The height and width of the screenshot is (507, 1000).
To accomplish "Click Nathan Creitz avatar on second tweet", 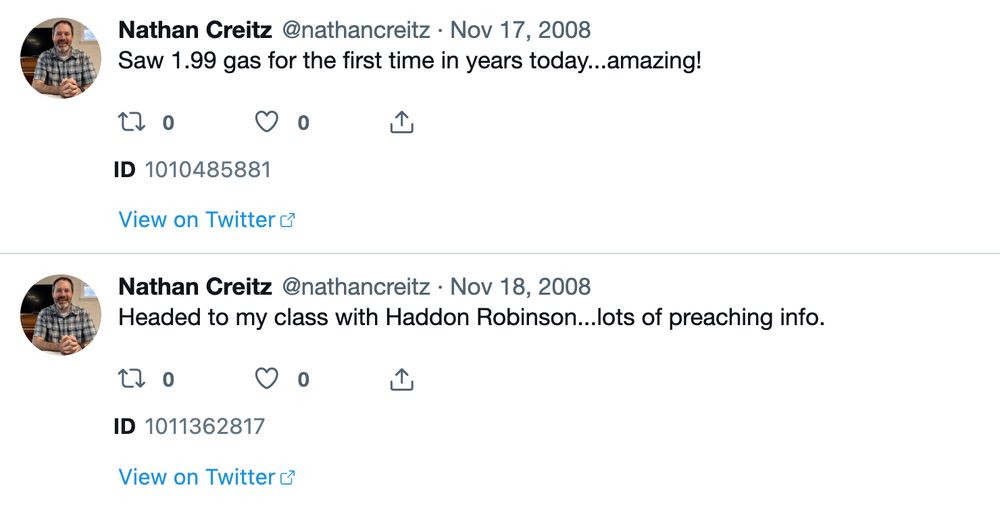I will (x=60, y=315).
